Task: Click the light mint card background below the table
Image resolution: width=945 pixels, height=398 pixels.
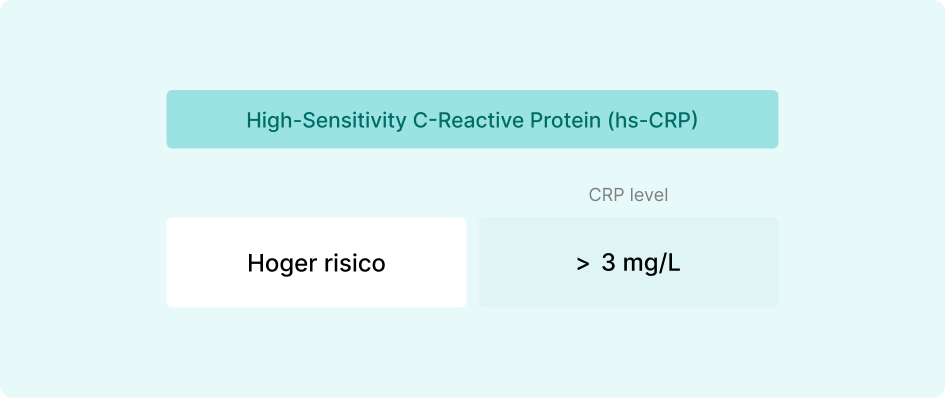Action: pos(472,353)
